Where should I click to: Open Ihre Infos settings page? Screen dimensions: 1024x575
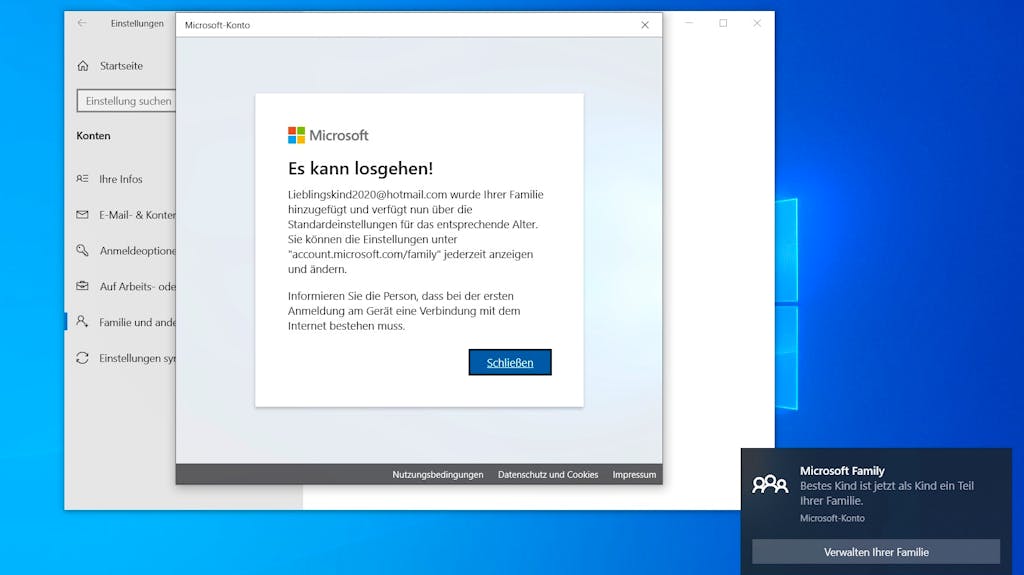(121, 179)
